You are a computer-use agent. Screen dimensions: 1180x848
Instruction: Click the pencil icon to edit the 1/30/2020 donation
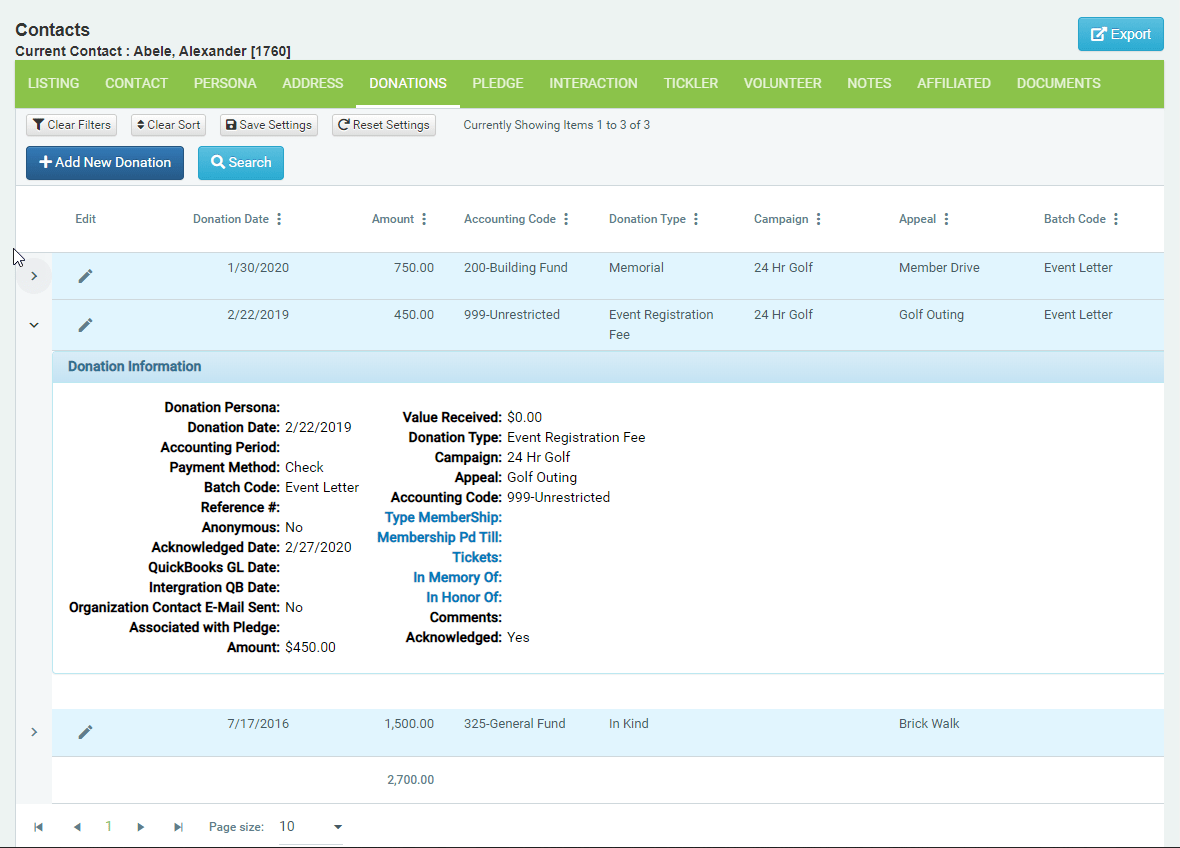(85, 275)
